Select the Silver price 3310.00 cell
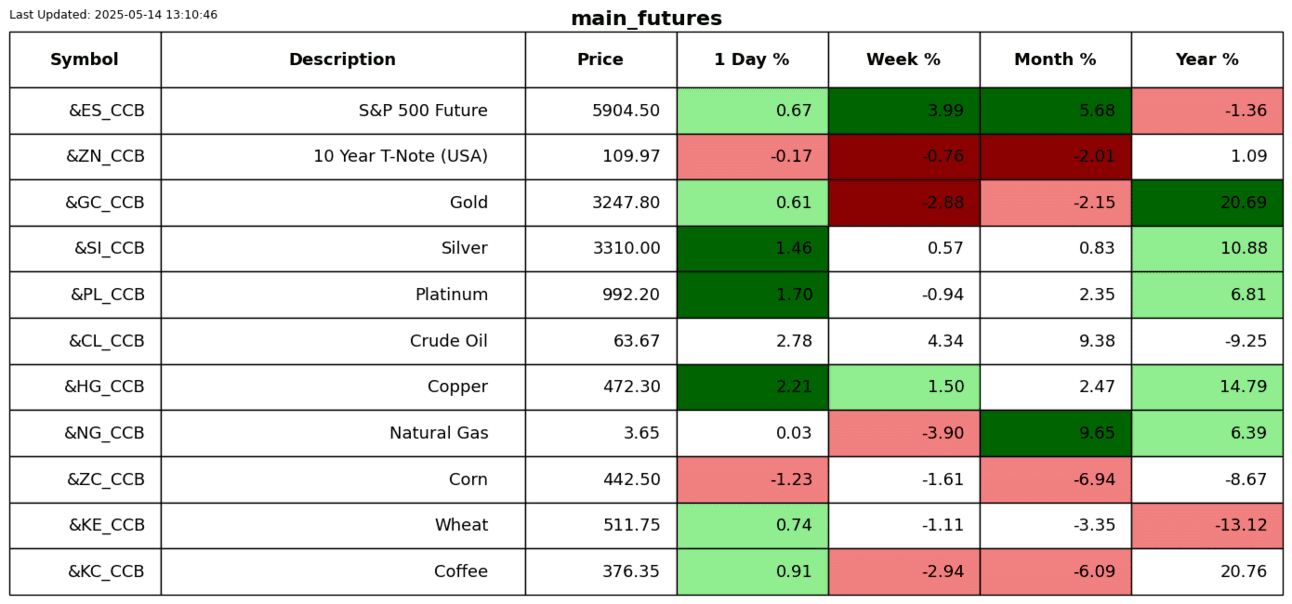The height and width of the screenshot is (604, 1292). (x=626, y=249)
